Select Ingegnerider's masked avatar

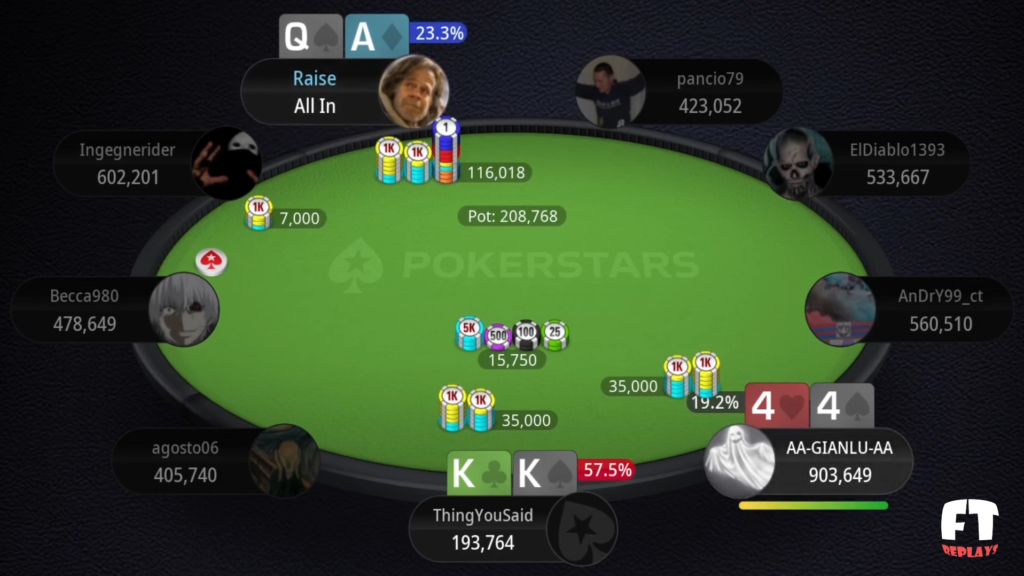pyautogui.click(x=226, y=163)
